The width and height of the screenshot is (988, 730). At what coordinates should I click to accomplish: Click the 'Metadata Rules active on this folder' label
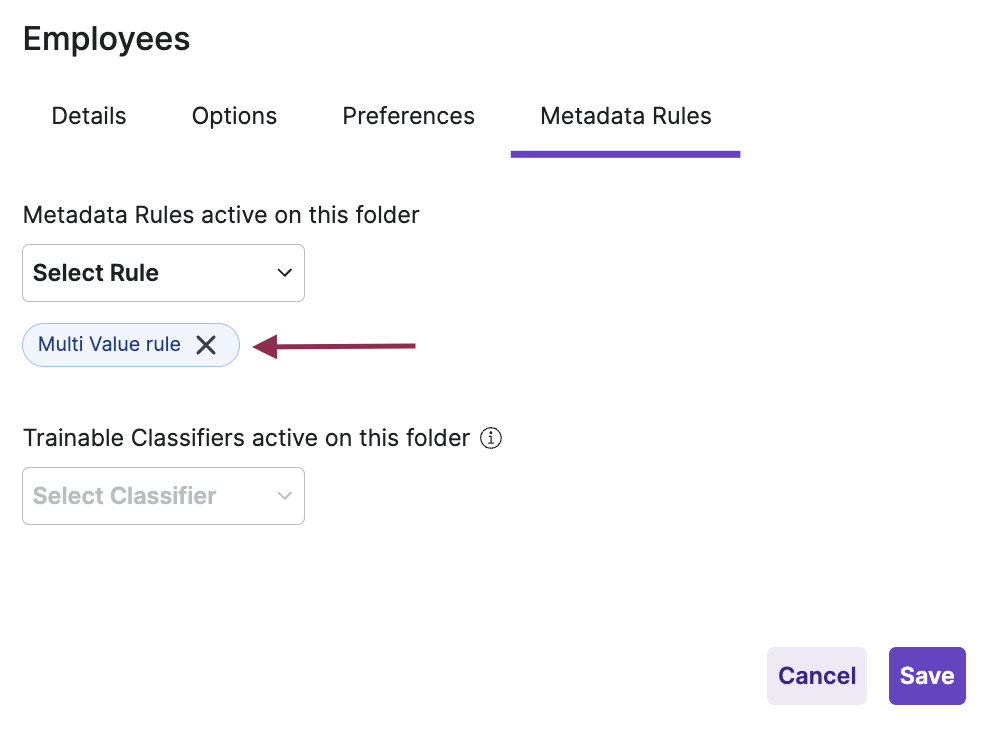(221, 215)
